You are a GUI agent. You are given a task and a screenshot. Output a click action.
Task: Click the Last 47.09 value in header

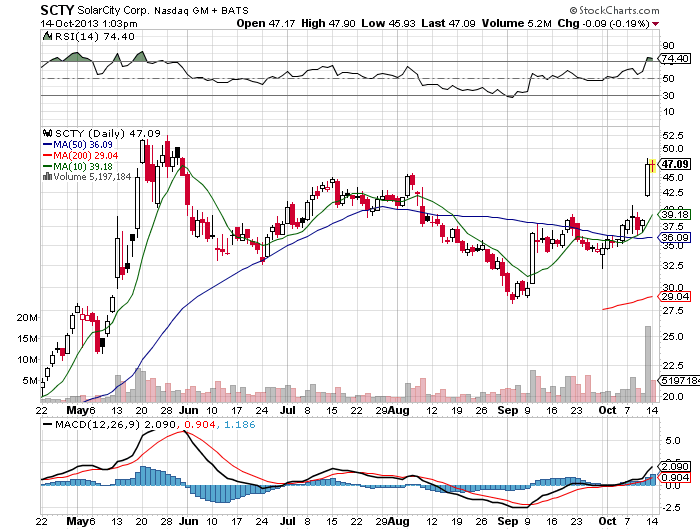point(448,23)
